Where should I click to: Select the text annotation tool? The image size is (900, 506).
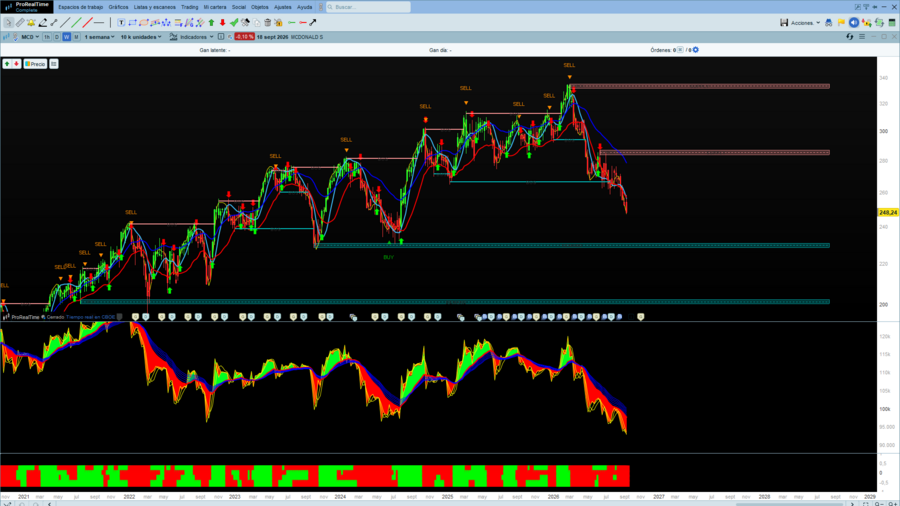[x=121, y=23]
